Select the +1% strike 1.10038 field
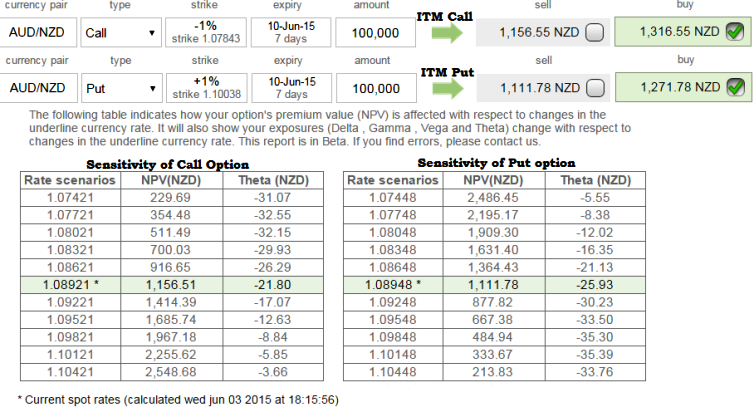Screen dimensions: 754x407 [x=205, y=87]
